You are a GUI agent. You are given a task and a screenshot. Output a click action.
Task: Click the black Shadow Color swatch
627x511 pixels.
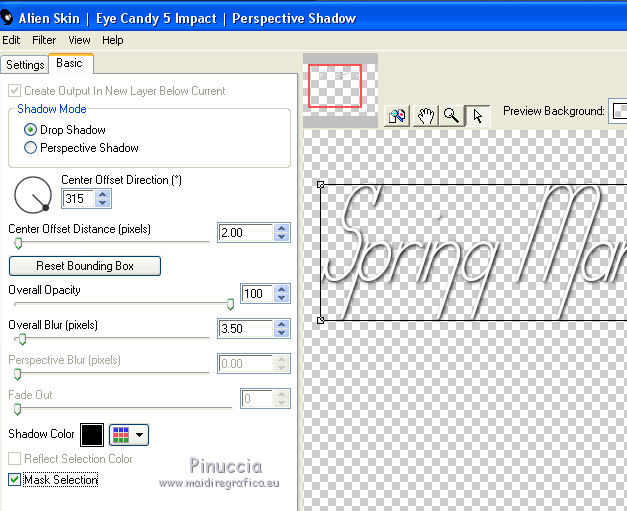pyautogui.click(x=92, y=435)
